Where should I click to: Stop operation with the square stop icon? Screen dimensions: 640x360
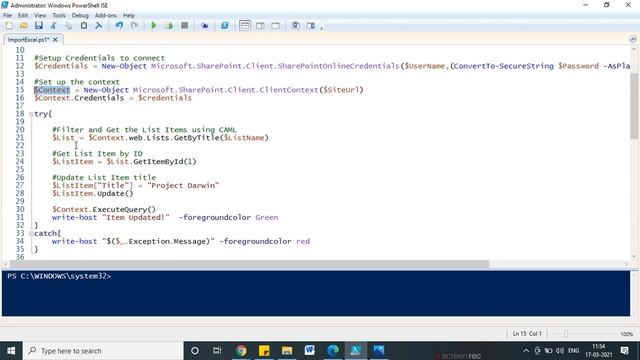click(x=184, y=26)
